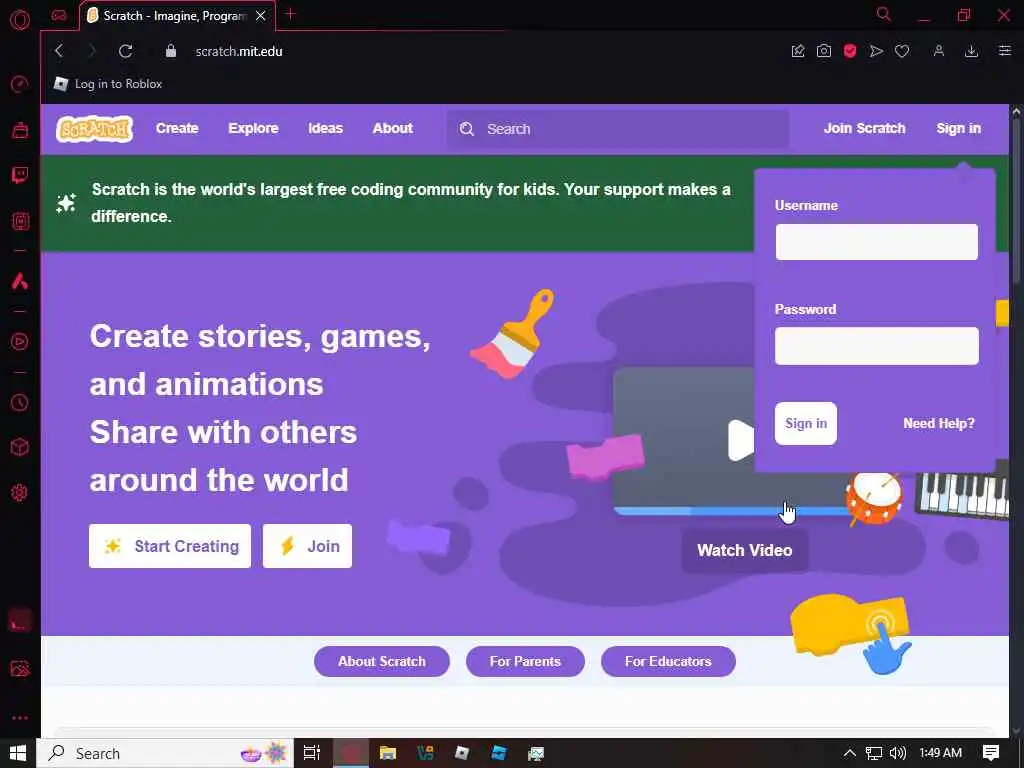Open the Windows notification center
The height and width of the screenshot is (768, 1024).
[991, 753]
